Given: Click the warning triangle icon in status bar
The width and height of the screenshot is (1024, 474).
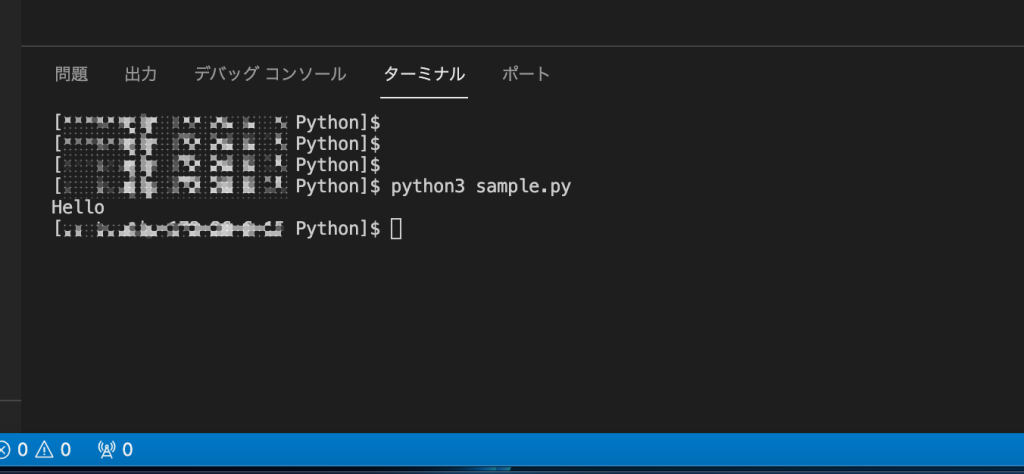Looking at the screenshot, I should pyautogui.click(x=45, y=450).
